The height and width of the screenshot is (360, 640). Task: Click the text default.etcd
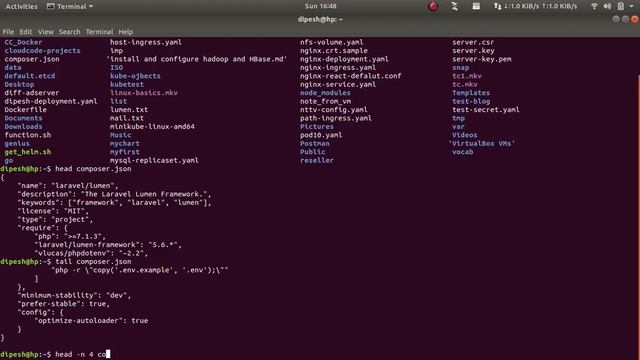[x=30, y=76]
